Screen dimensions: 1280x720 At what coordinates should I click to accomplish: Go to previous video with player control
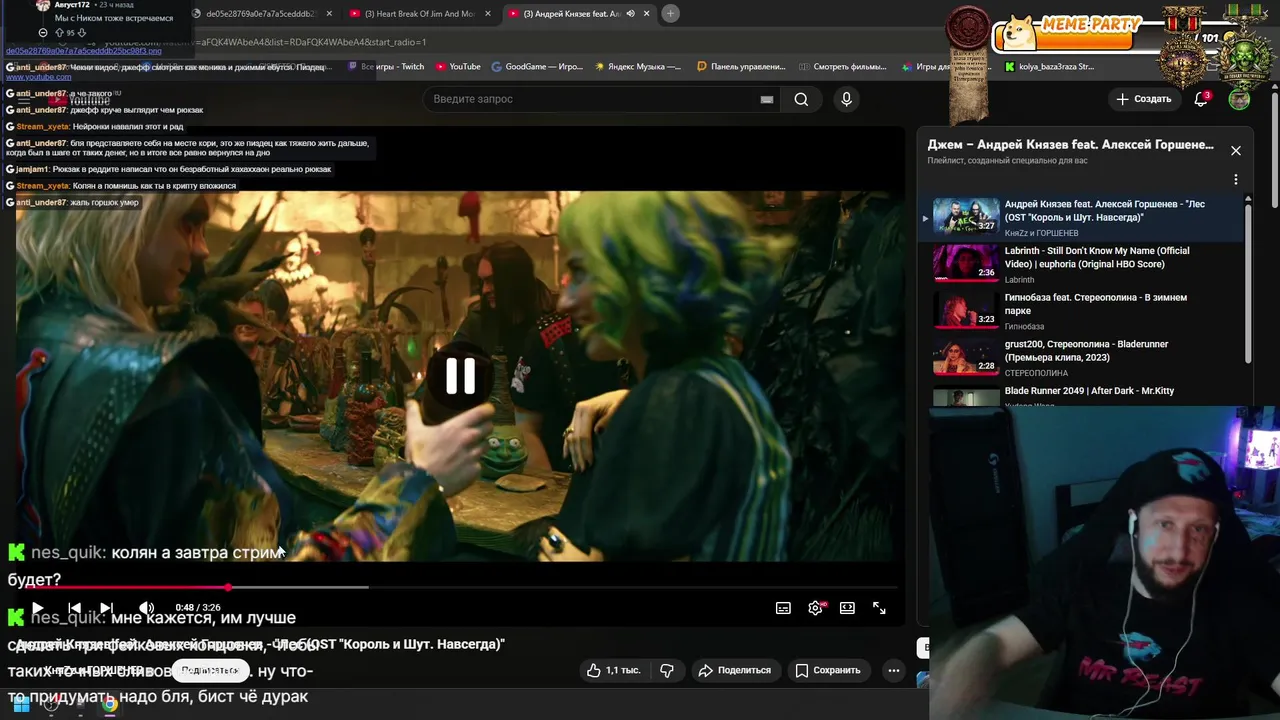[x=74, y=608]
